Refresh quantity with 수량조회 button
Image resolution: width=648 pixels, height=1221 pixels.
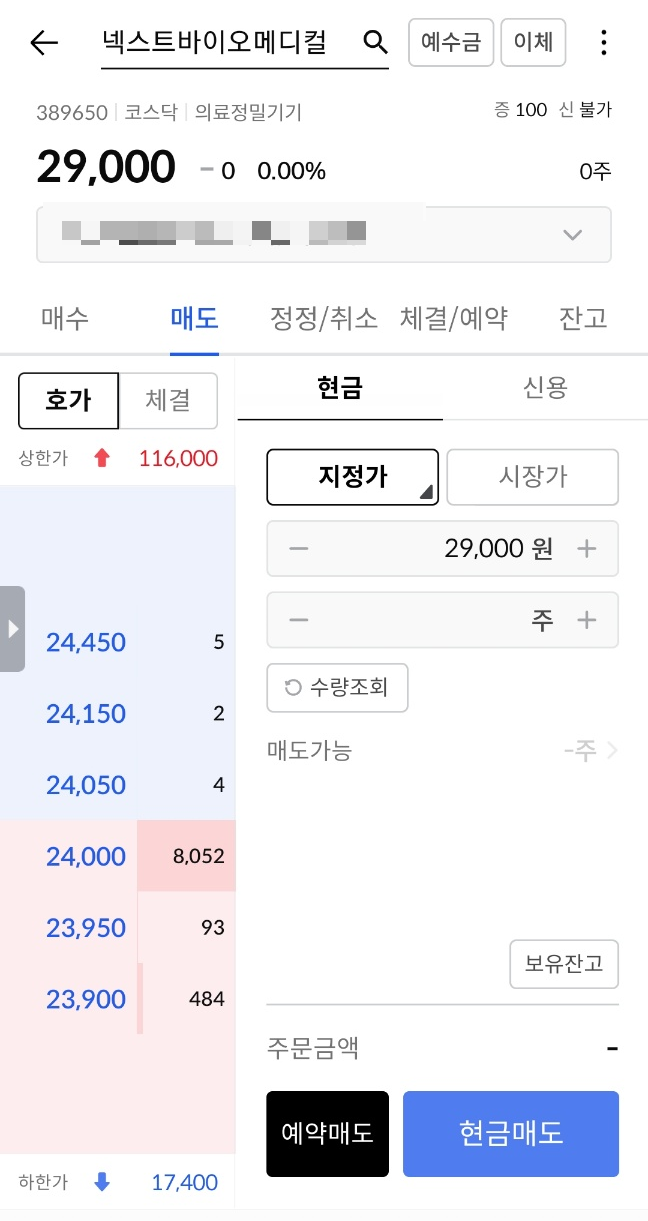pyautogui.click(x=337, y=687)
